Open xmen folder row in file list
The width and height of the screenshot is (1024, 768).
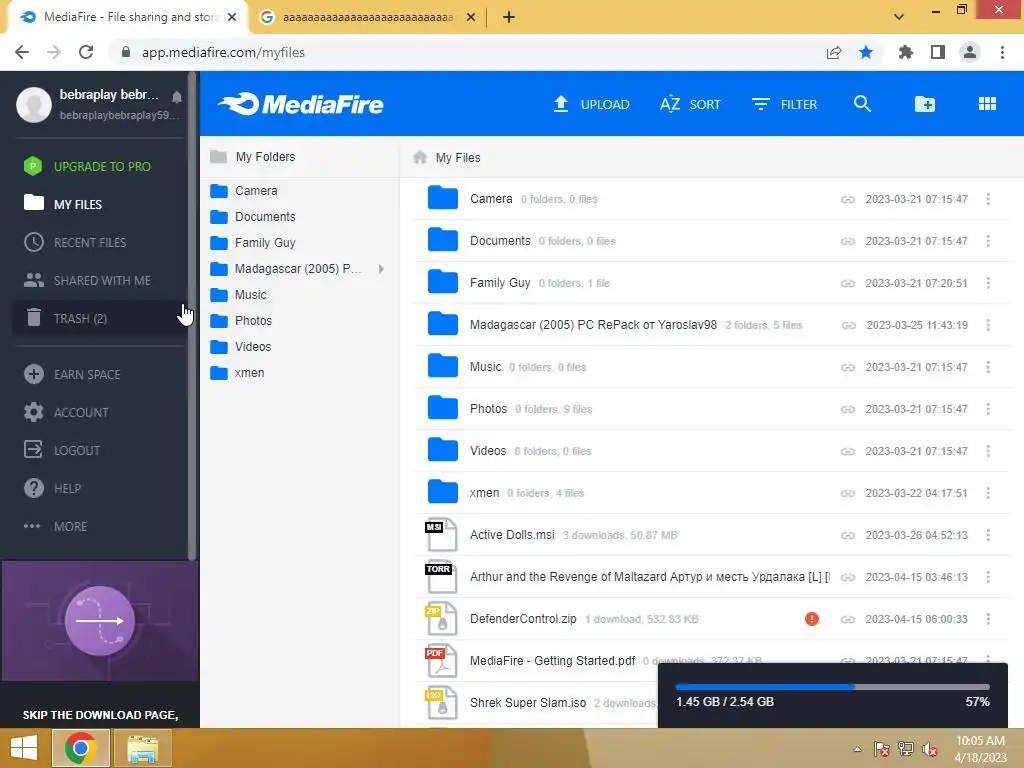[712, 492]
